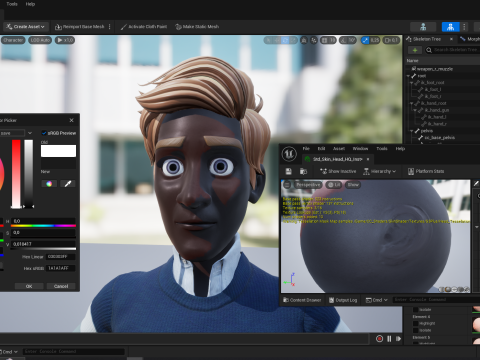Select the grey skeleton editor mode icon

(423, 27)
